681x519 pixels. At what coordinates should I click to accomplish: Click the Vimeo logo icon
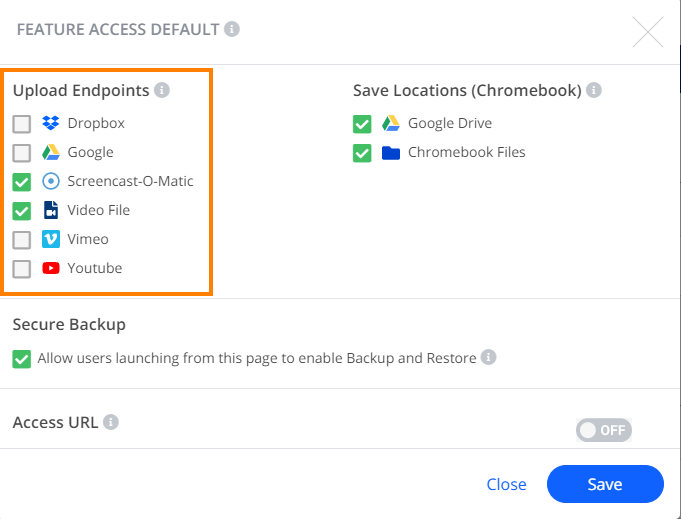point(51,239)
